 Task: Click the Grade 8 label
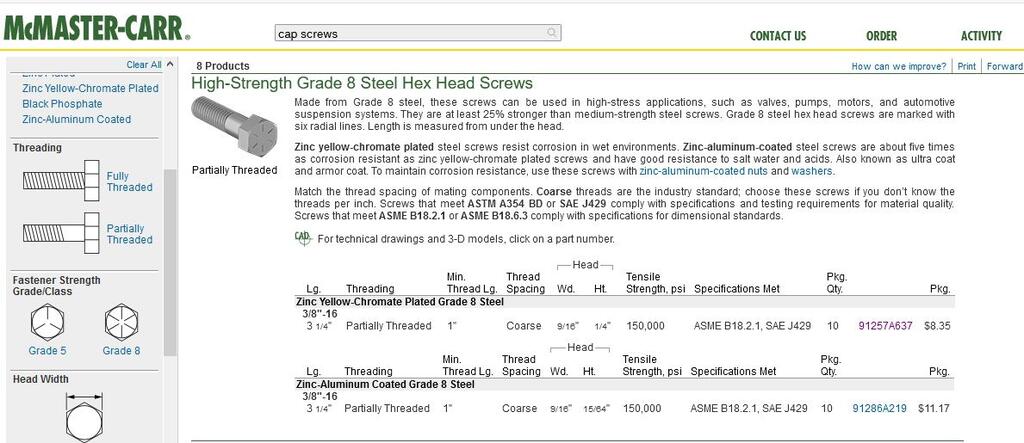(121, 351)
